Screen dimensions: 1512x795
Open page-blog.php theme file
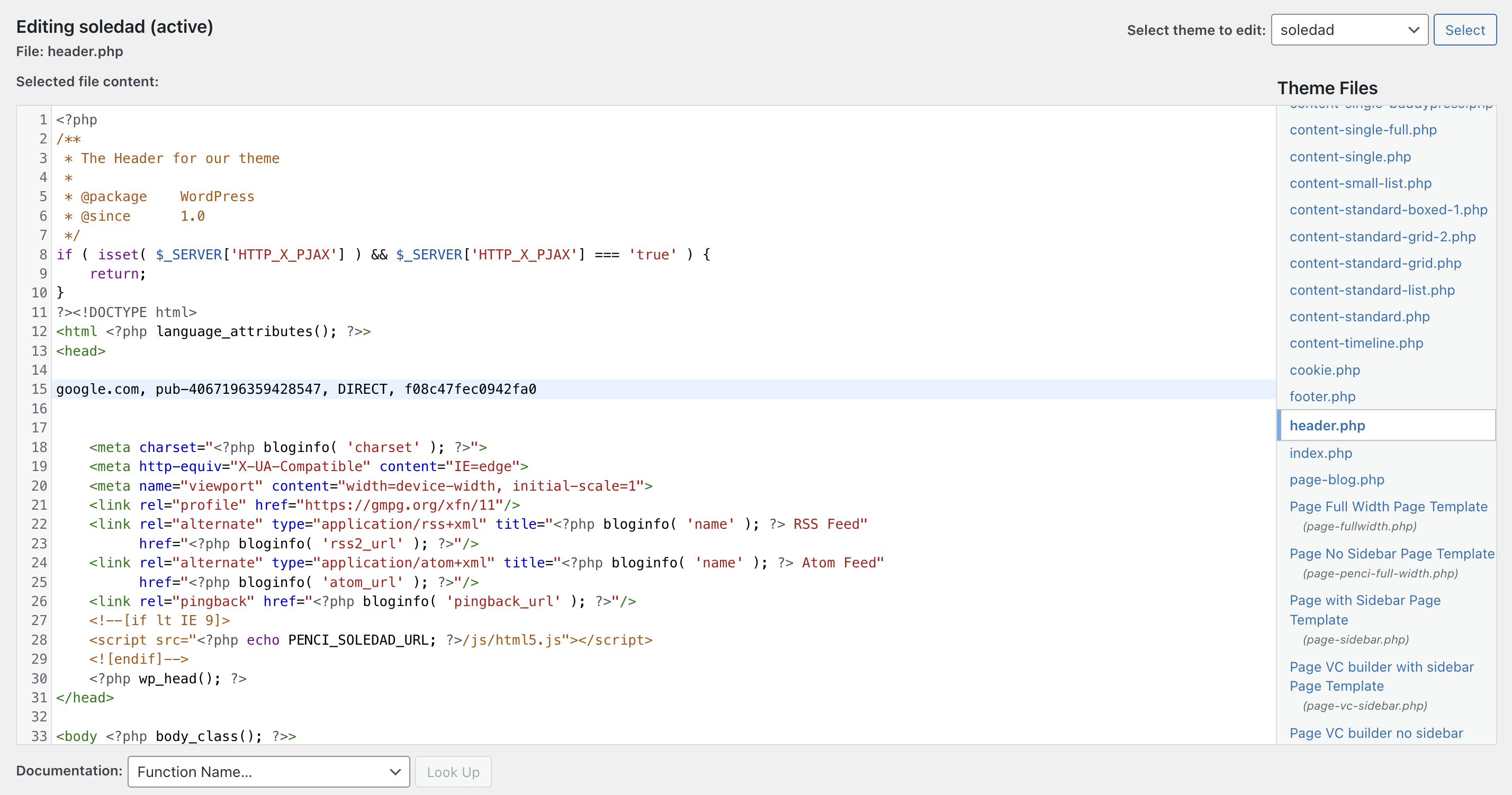point(1336,480)
